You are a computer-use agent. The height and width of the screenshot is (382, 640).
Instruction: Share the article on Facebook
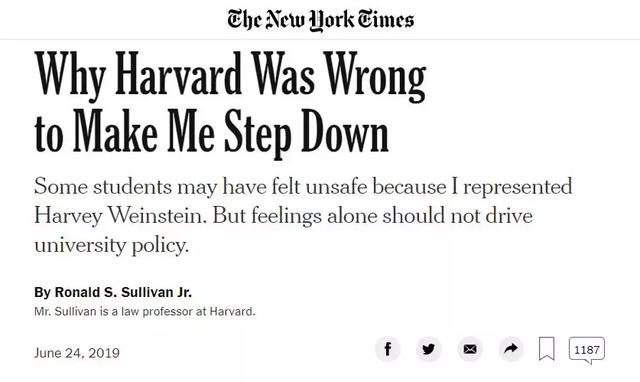point(388,349)
